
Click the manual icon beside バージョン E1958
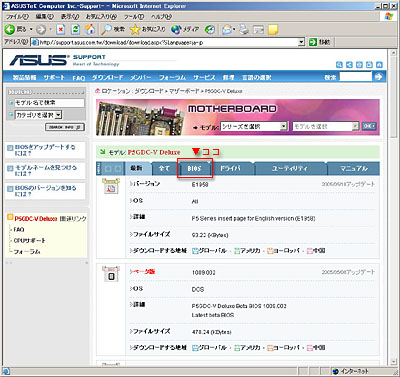[x=111, y=186]
